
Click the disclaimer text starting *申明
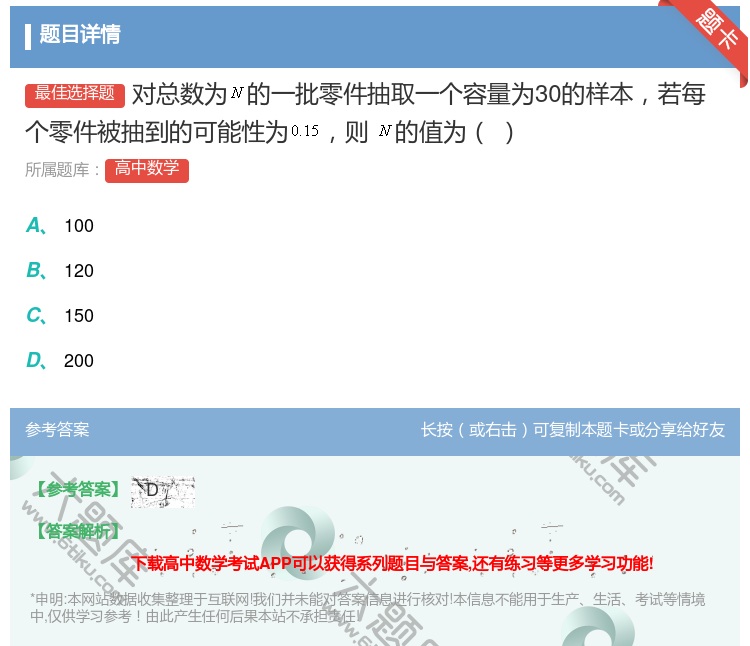(367, 608)
